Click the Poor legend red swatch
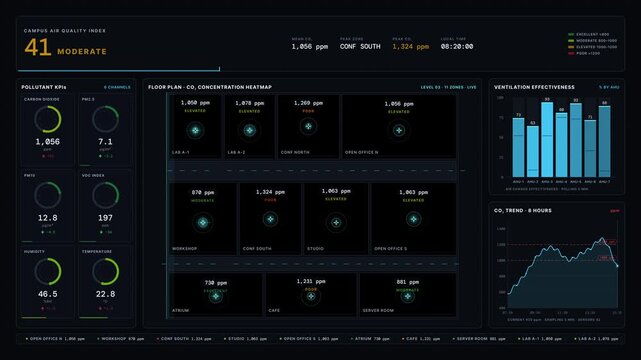The image size is (641, 360). tap(571, 53)
